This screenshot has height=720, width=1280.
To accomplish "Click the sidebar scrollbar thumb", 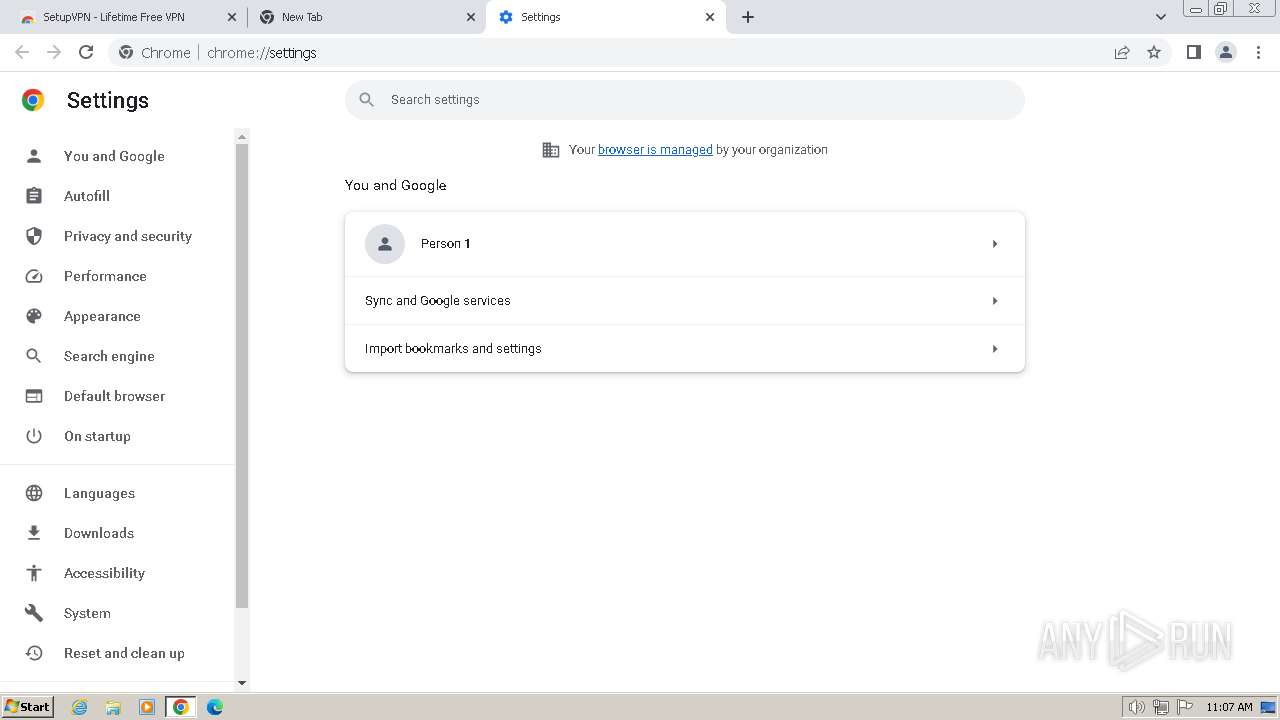I will tap(241, 376).
